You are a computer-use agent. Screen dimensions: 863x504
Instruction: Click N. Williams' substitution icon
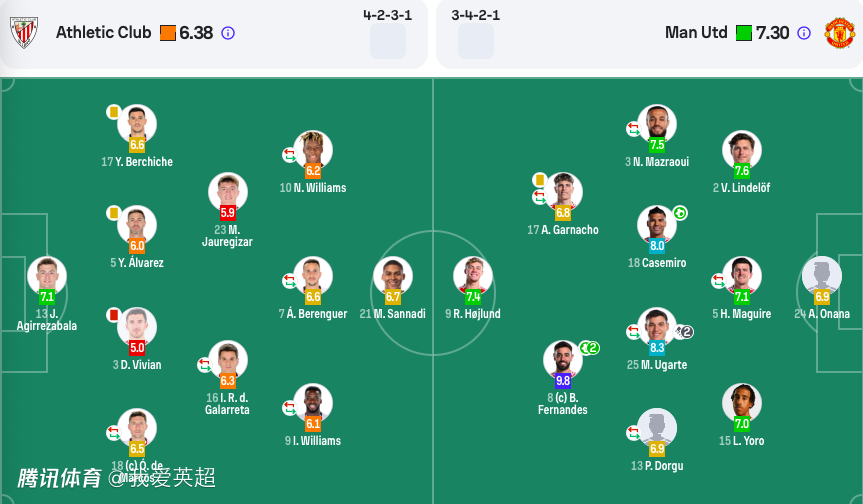tap(289, 154)
